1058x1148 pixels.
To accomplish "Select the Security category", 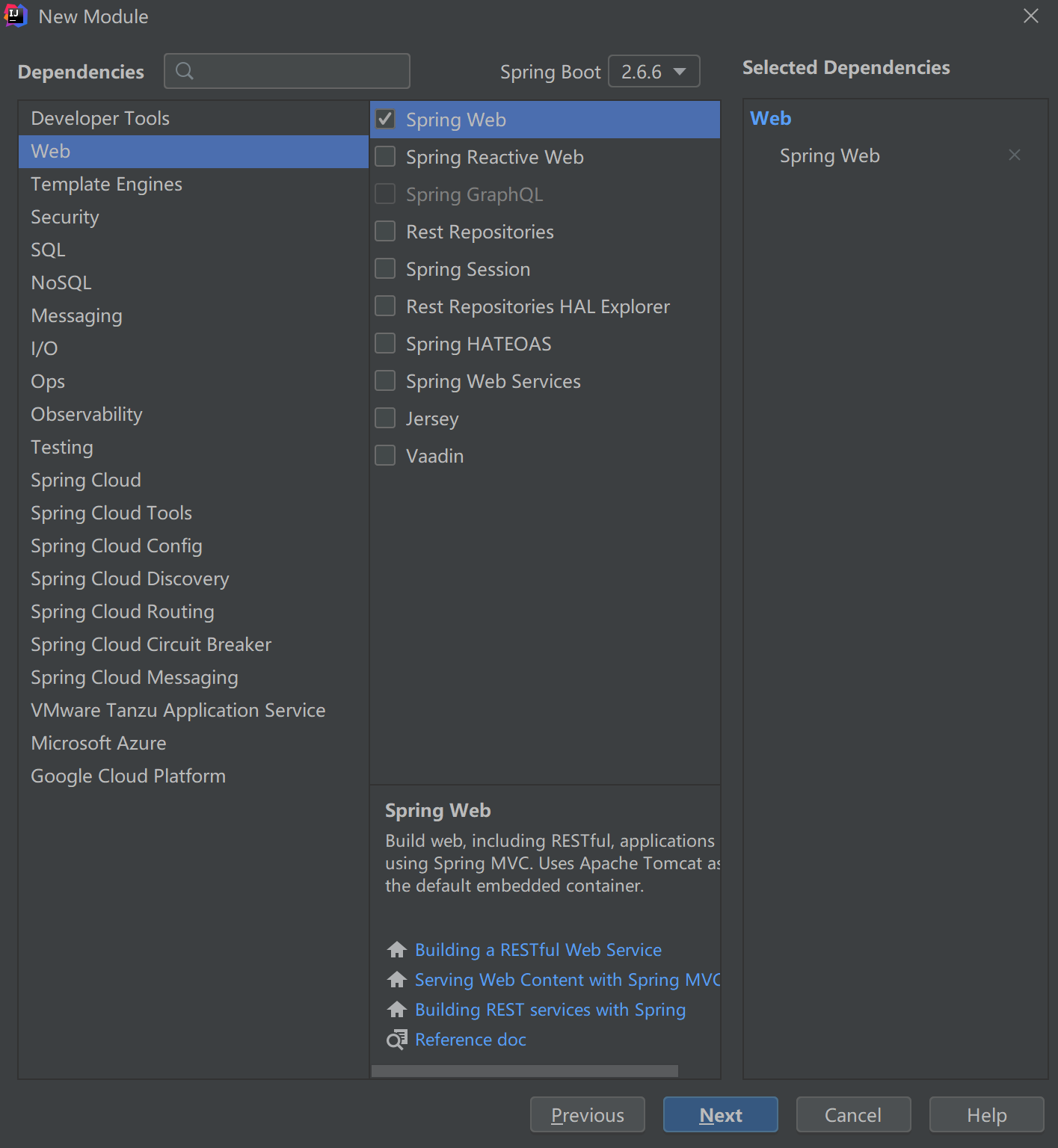I will pos(65,217).
